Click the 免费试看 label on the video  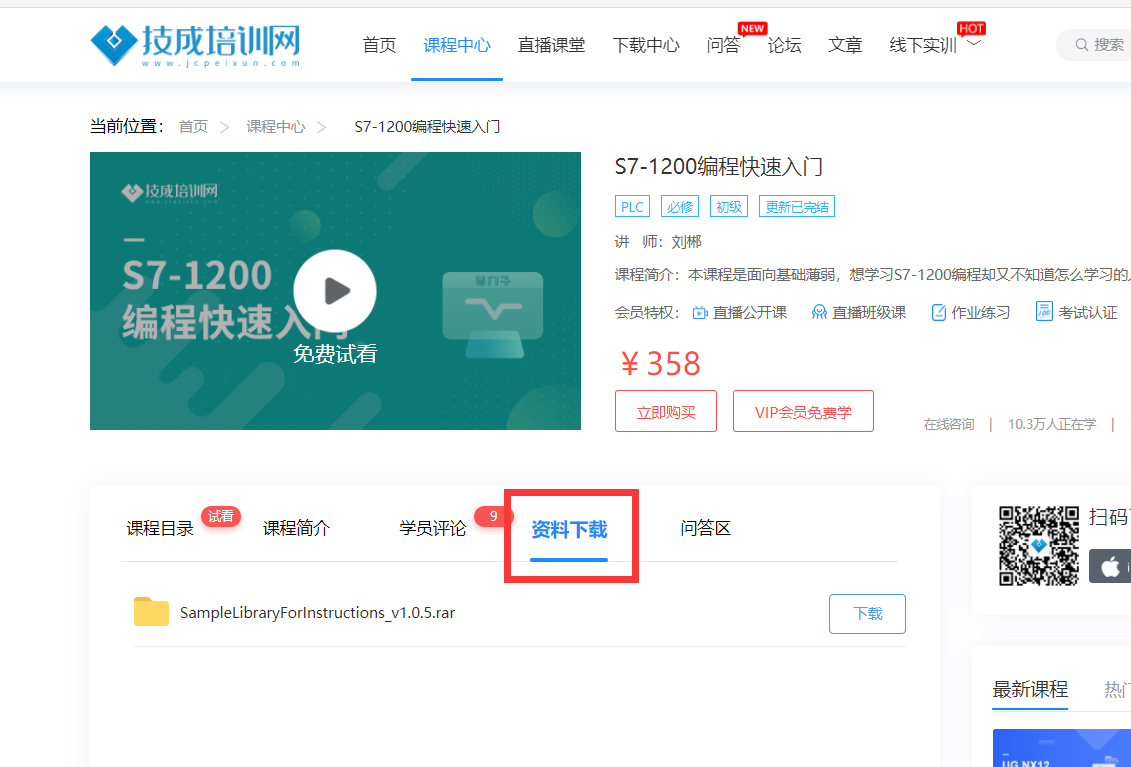pyautogui.click(x=335, y=354)
